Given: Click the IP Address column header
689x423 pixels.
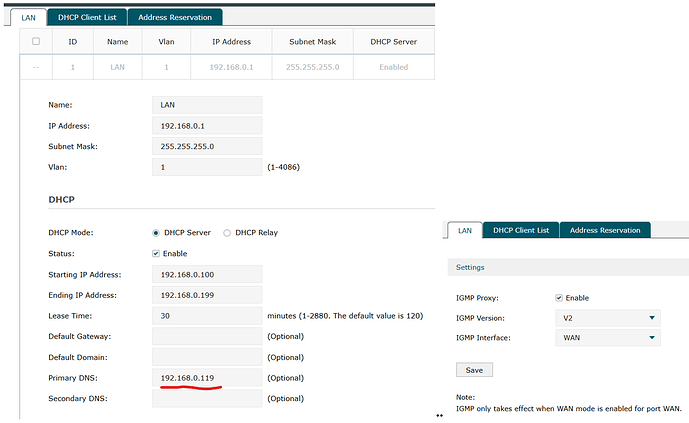Looking at the screenshot, I should (231, 42).
